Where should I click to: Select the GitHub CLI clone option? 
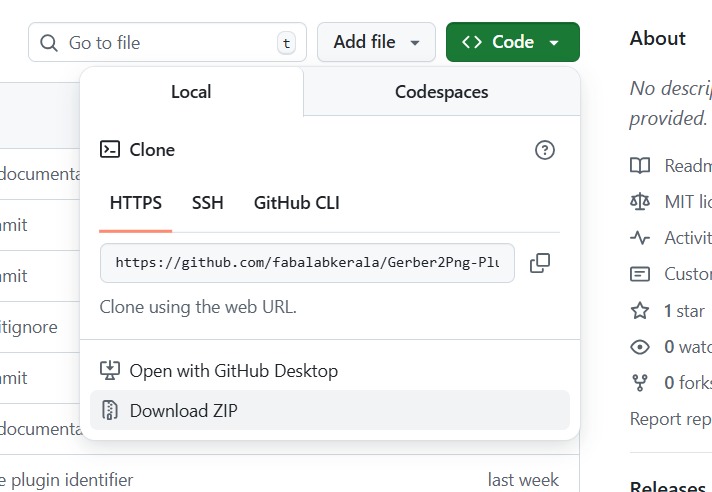tap(296, 203)
